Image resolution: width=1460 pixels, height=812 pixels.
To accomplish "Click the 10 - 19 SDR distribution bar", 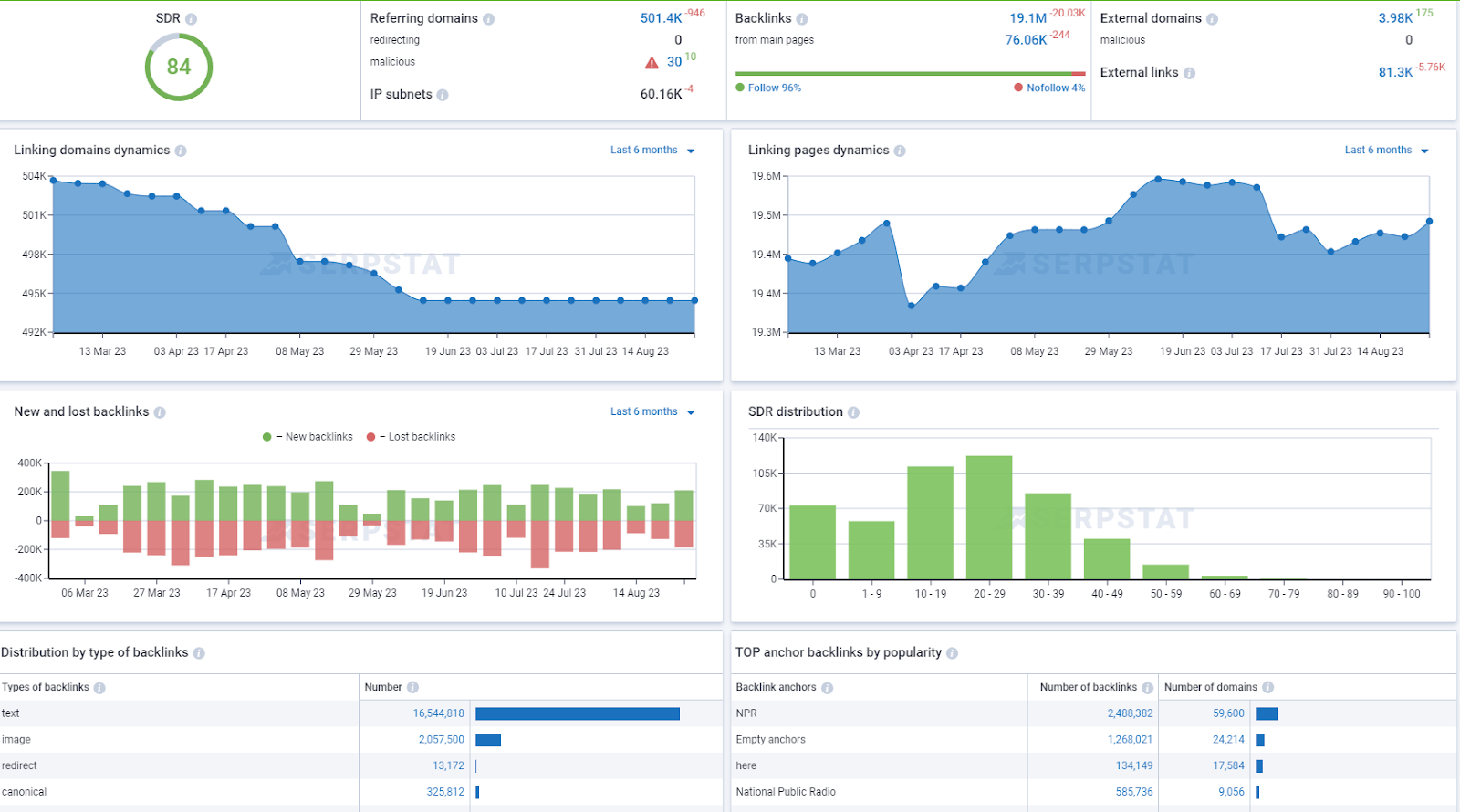I will 930,523.
